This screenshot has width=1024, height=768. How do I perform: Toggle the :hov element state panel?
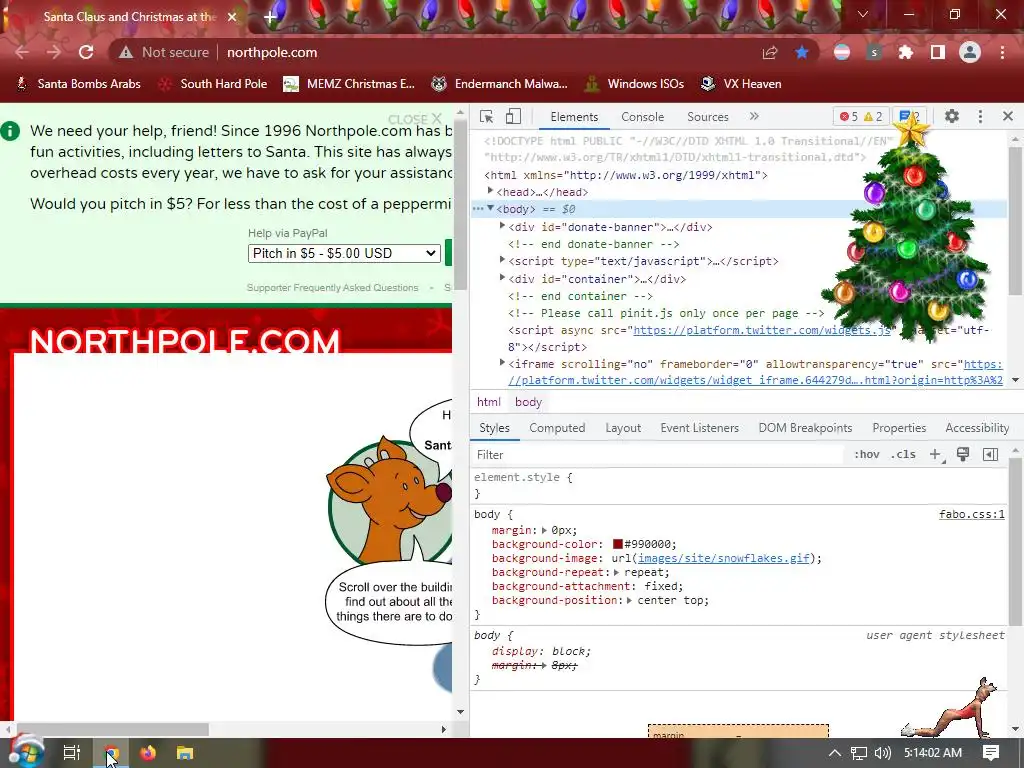click(x=867, y=455)
